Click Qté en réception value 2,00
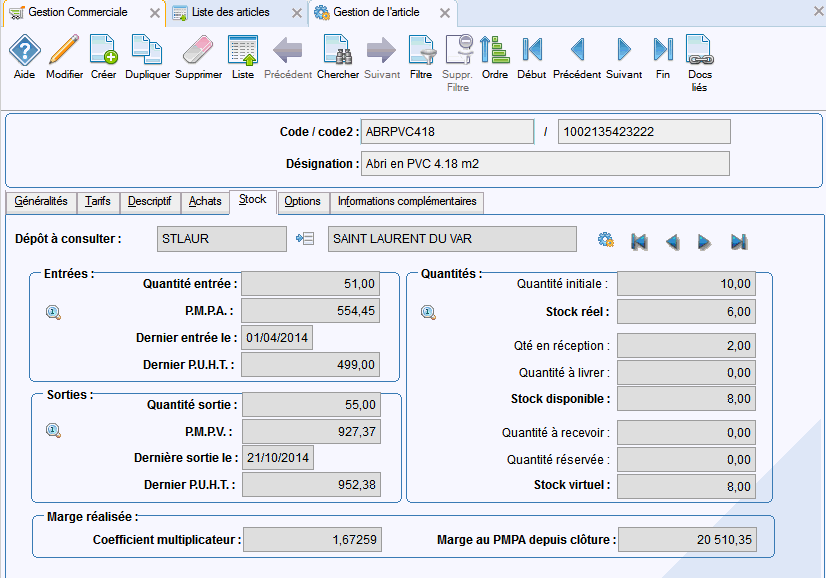The height and width of the screenshot is (578, 826). (x=686, y=346)
